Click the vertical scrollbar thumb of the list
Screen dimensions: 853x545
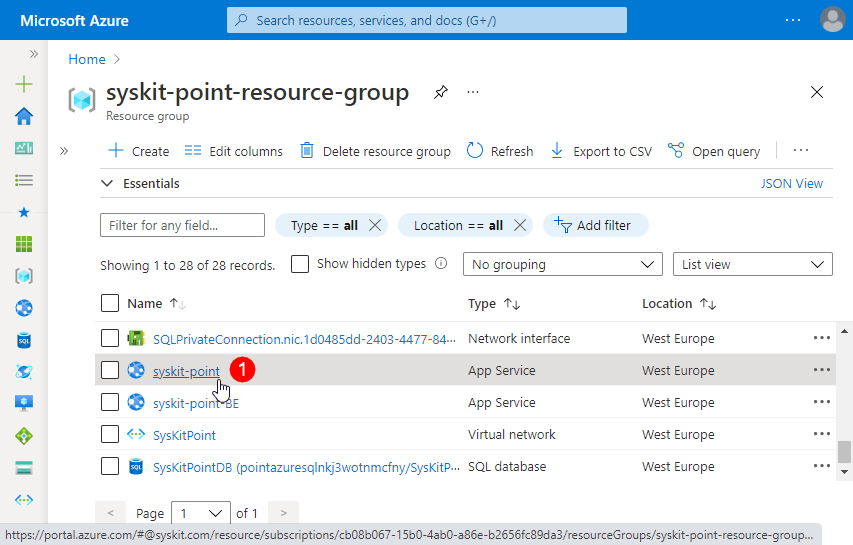coord(844,451)
